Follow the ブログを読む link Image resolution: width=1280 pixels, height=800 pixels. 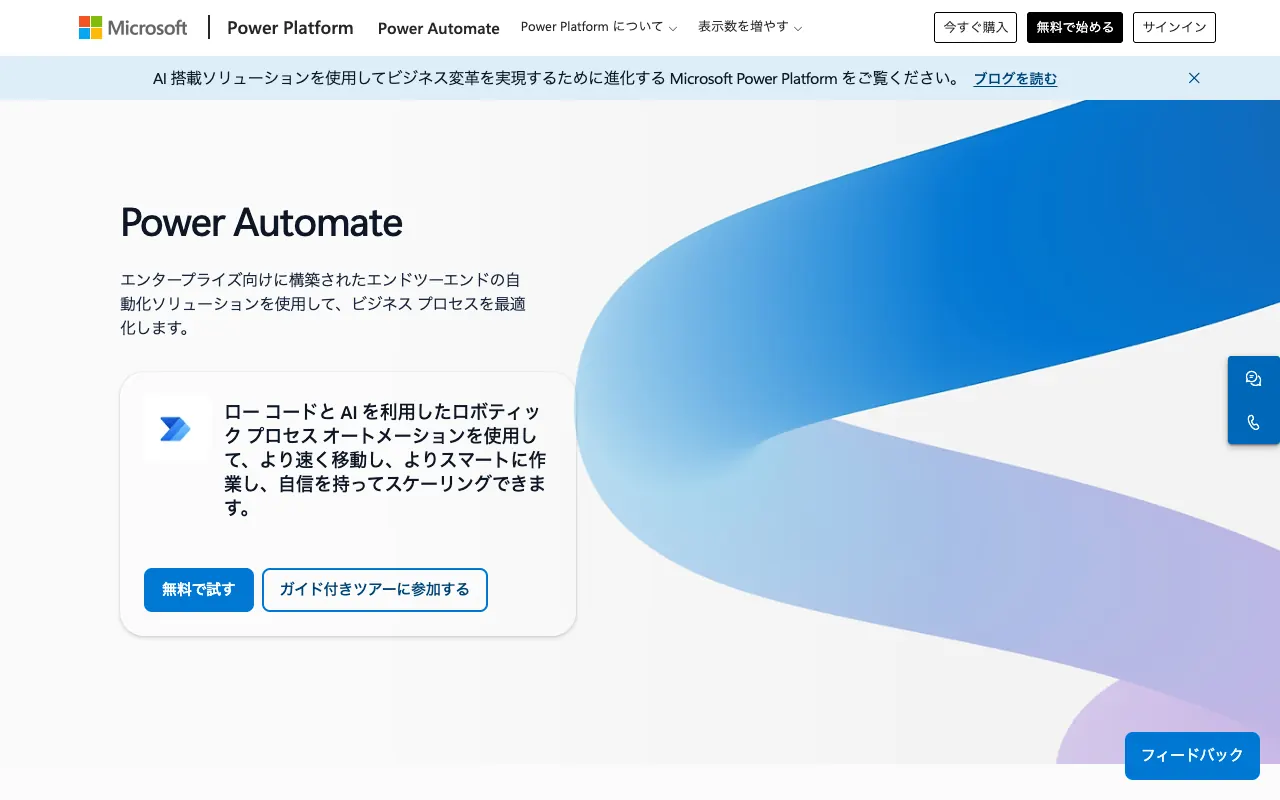pos(1015,78)
